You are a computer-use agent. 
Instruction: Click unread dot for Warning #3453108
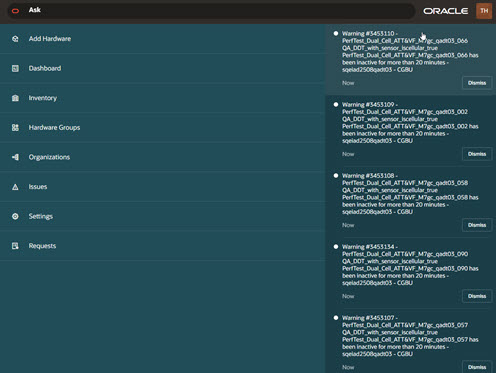(336, 176)
